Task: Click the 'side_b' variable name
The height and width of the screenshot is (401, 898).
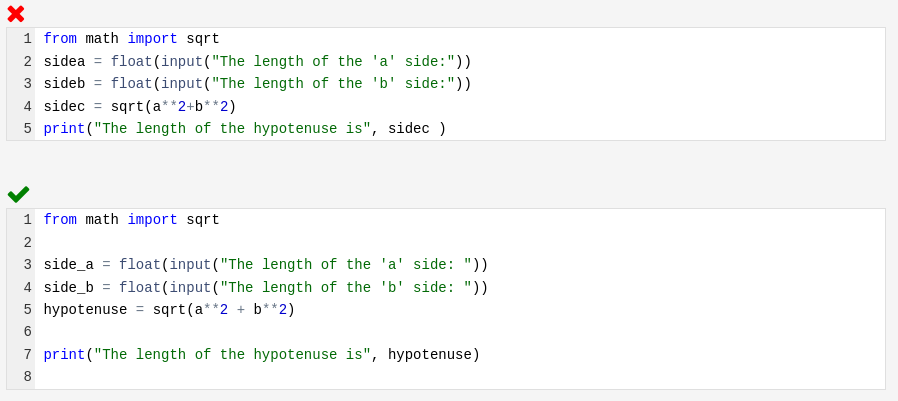Action: [69, 287]
